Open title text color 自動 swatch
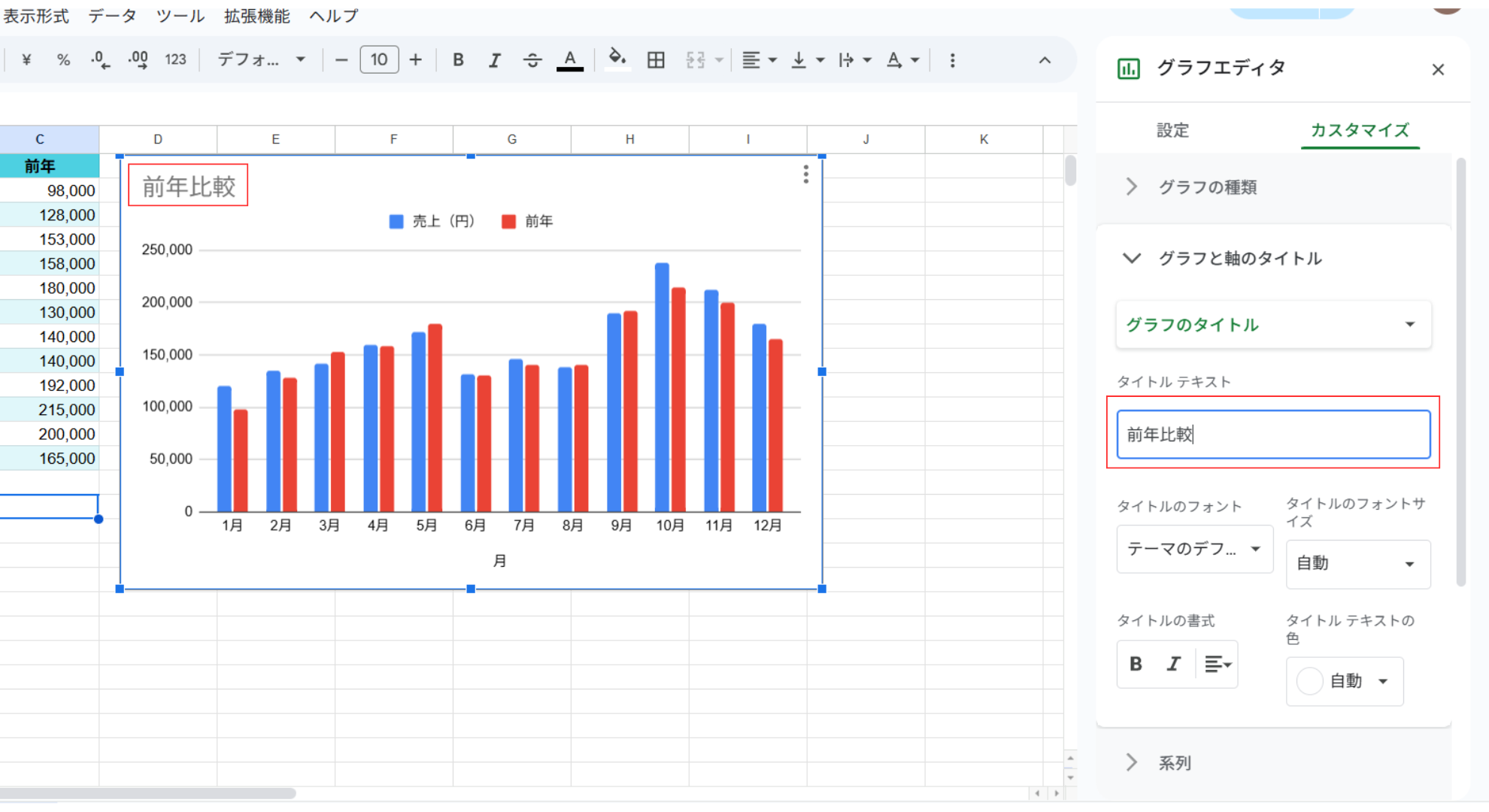 1344,681
